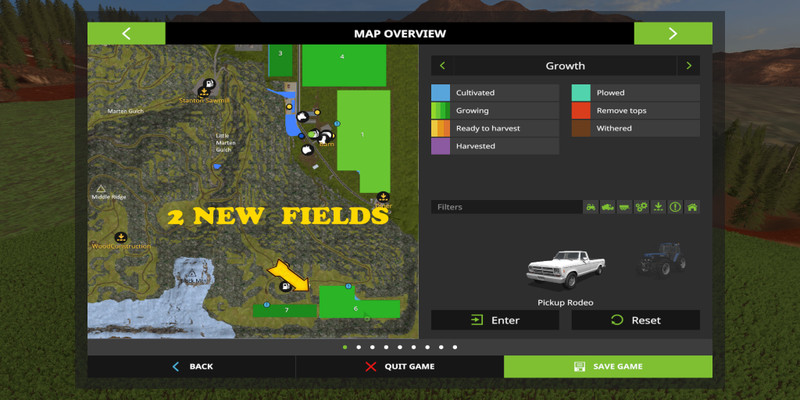
Task: Toggle the combine harvester filter icon
Action: 608,207
